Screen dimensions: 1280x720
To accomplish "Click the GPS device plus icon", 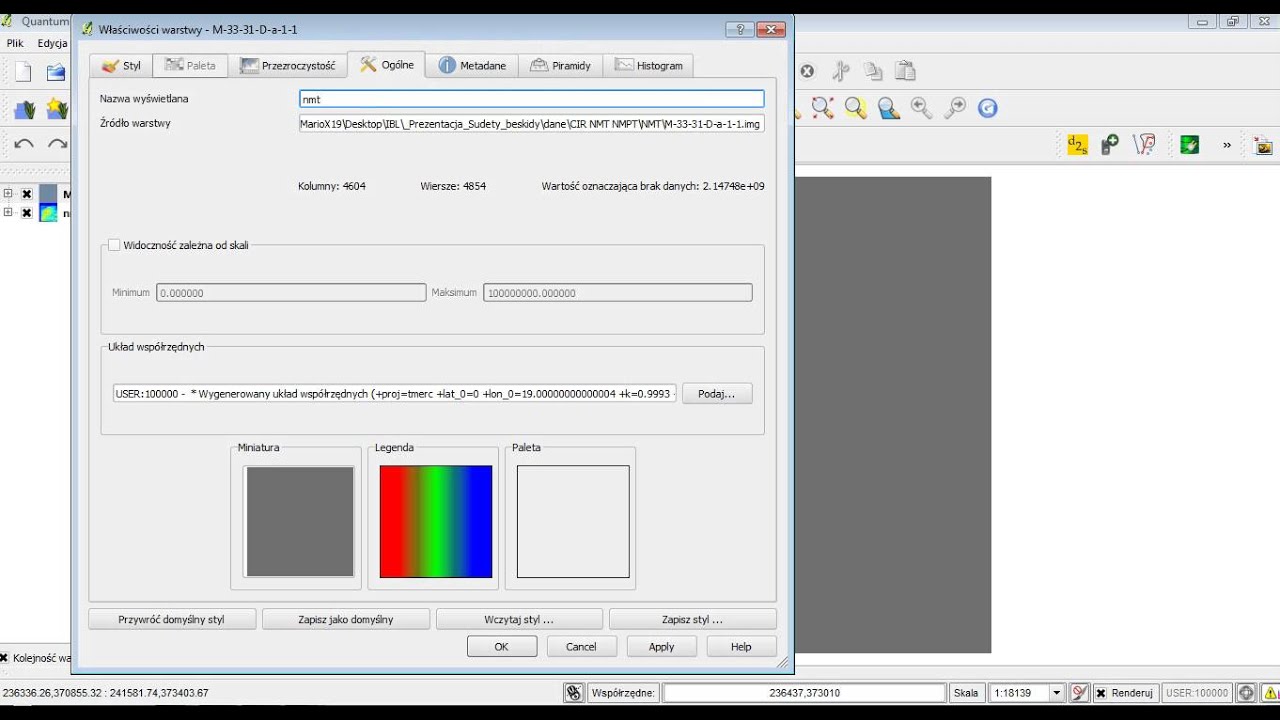I will [x=1110, y=145].
